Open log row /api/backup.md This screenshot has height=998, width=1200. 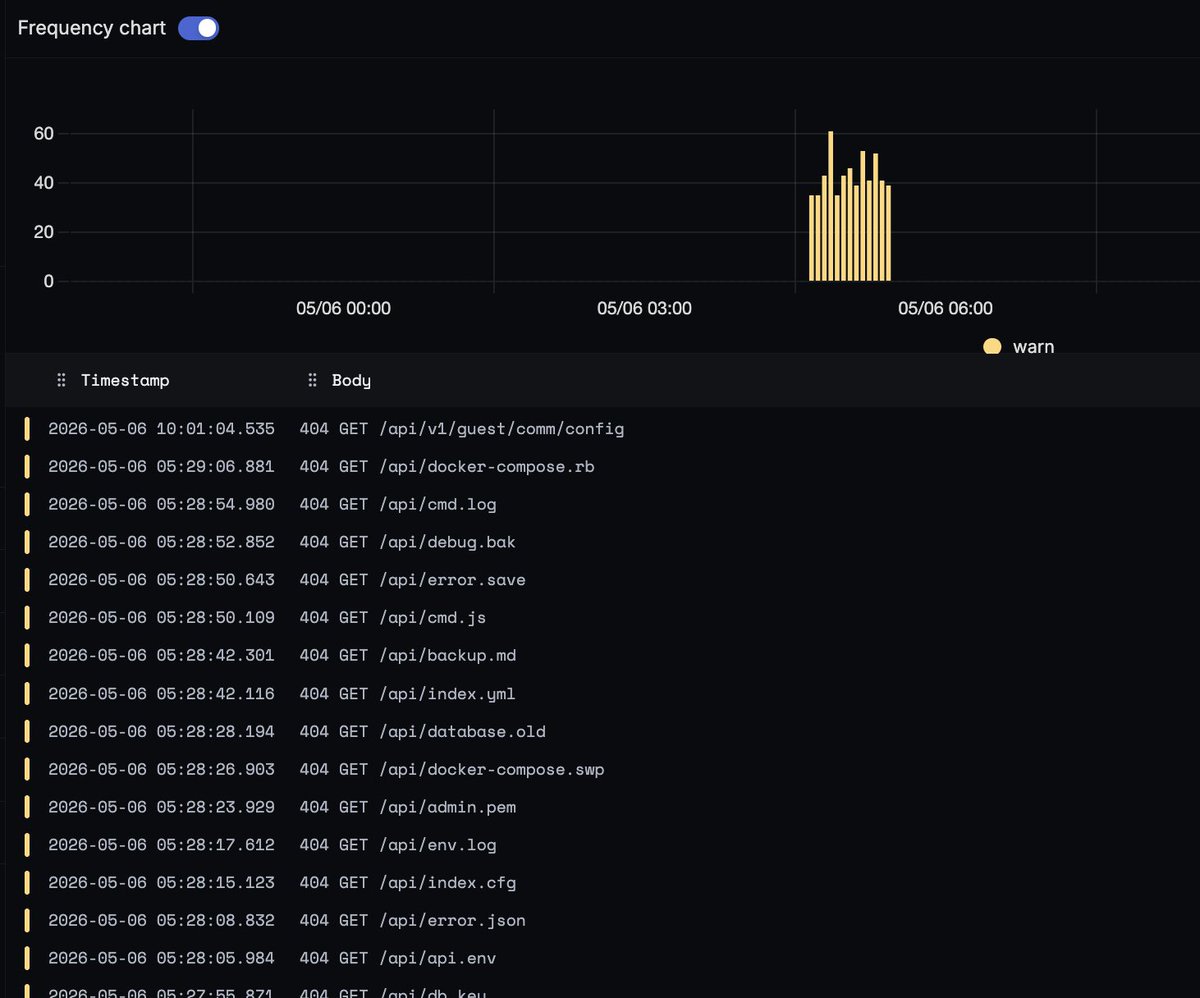[x=600, y=656]
